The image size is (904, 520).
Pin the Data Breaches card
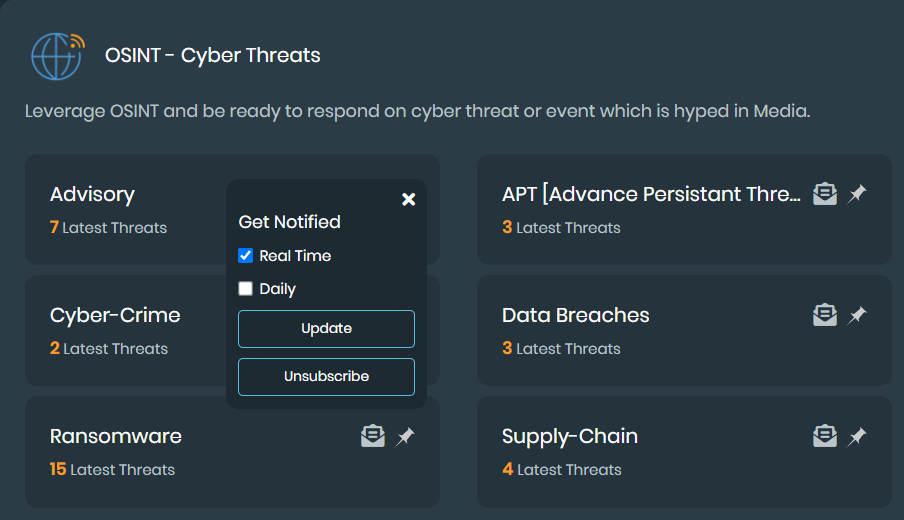pyautogui.click(x=857, y=315)
